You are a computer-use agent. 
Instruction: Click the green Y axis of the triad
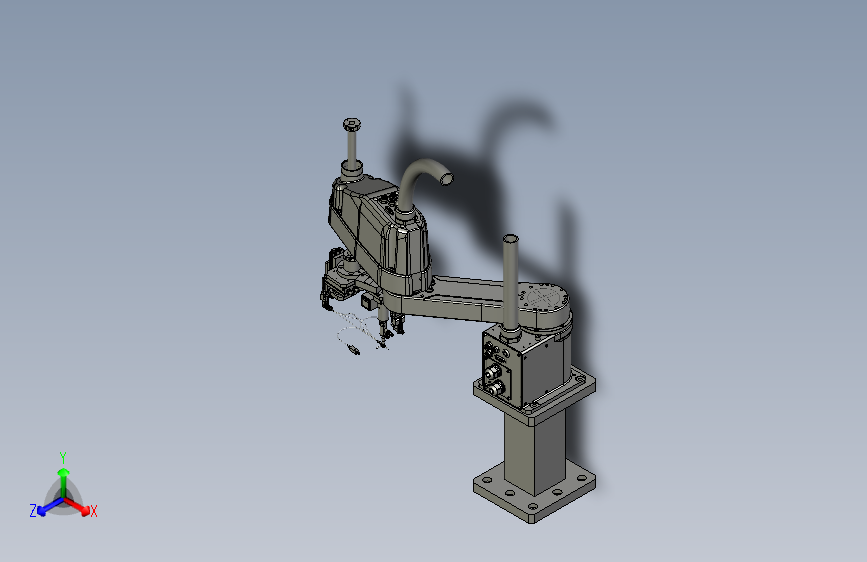coord(64,483)
